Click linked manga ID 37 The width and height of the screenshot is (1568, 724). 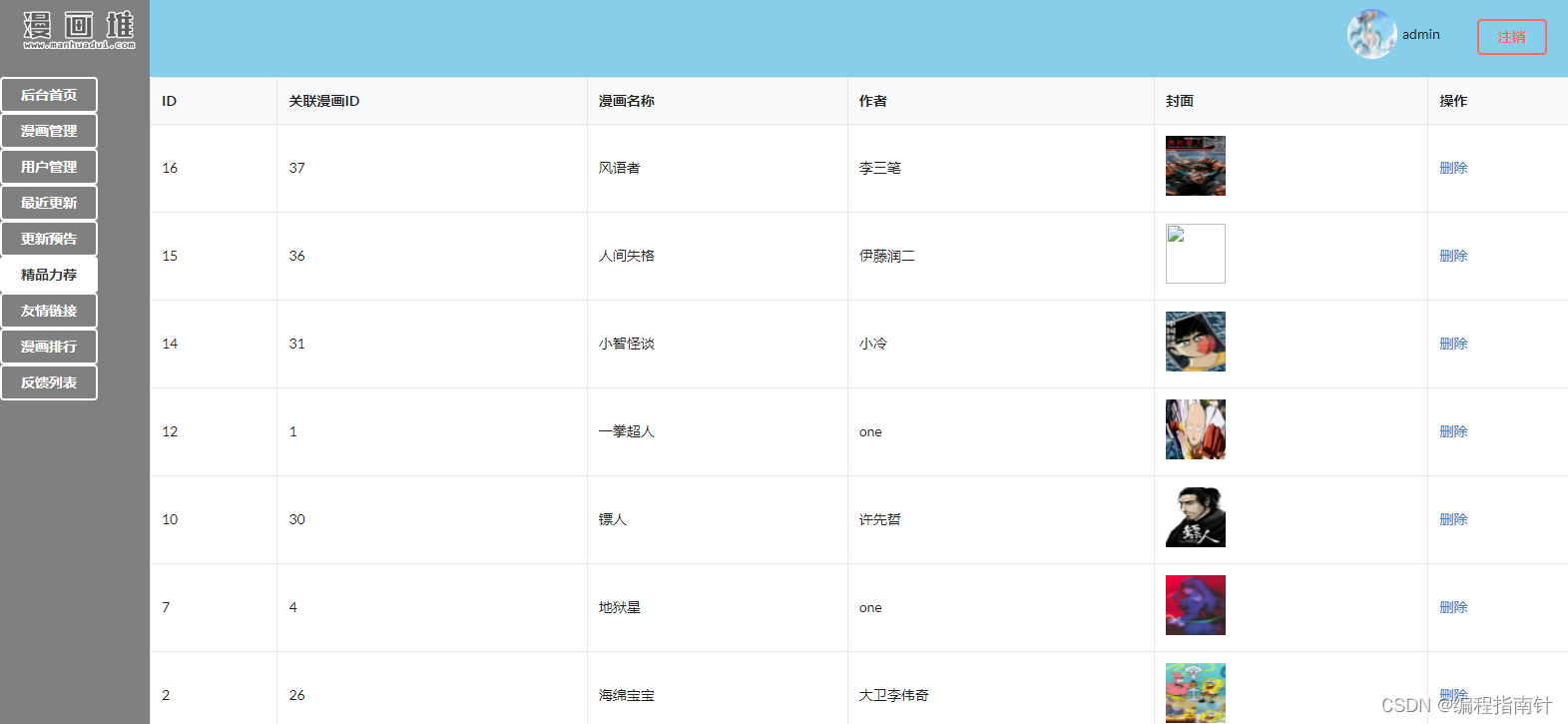(x=296, y=168)
